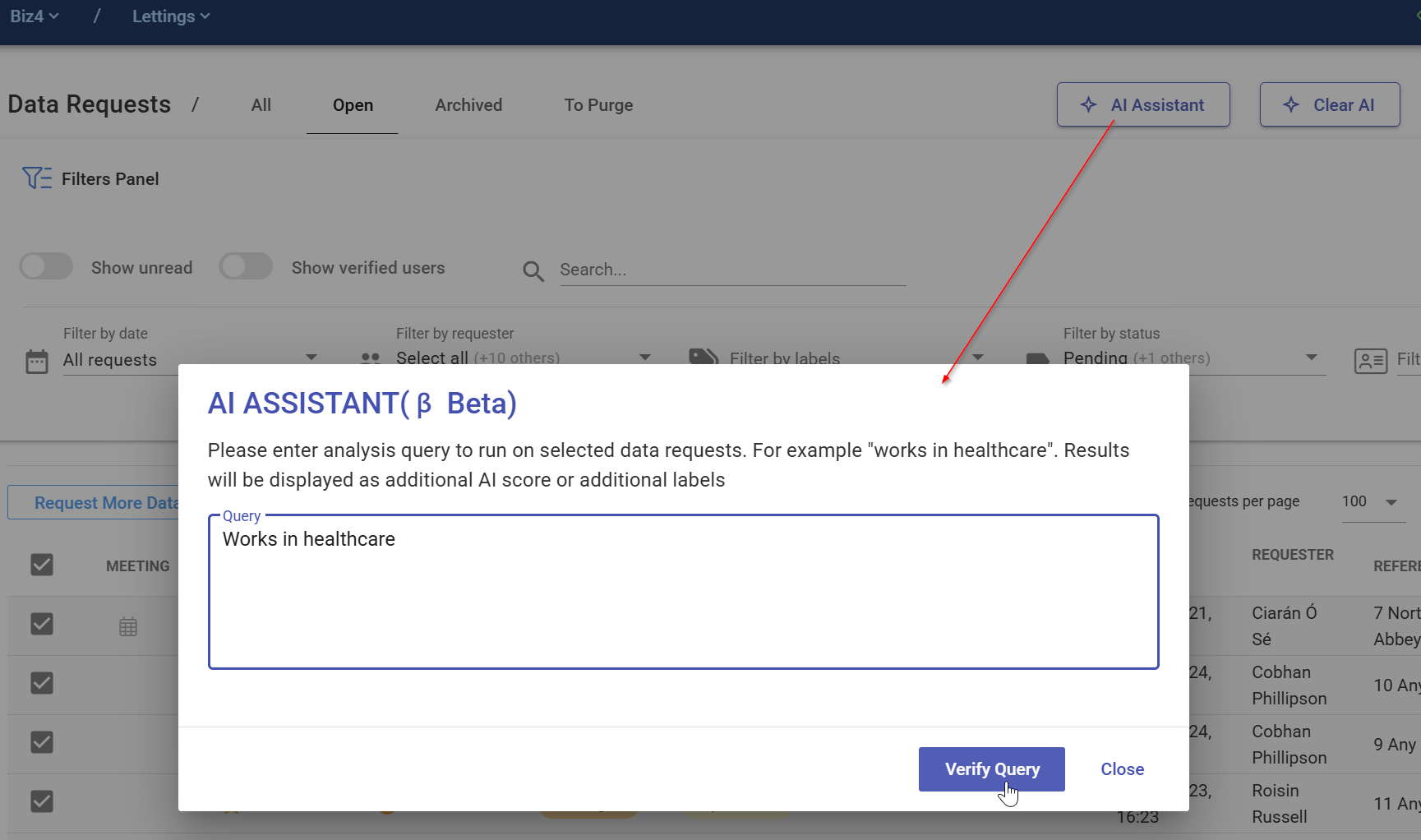Click the search magnifier icon
1421x840 pixels.
pyautogui.click(x=533, y=271)
